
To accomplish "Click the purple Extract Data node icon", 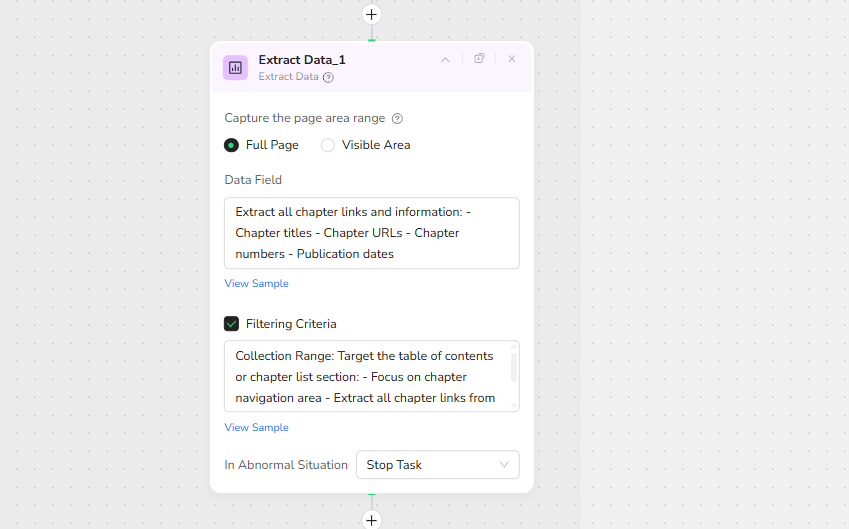I will click(x=235, y=67).
